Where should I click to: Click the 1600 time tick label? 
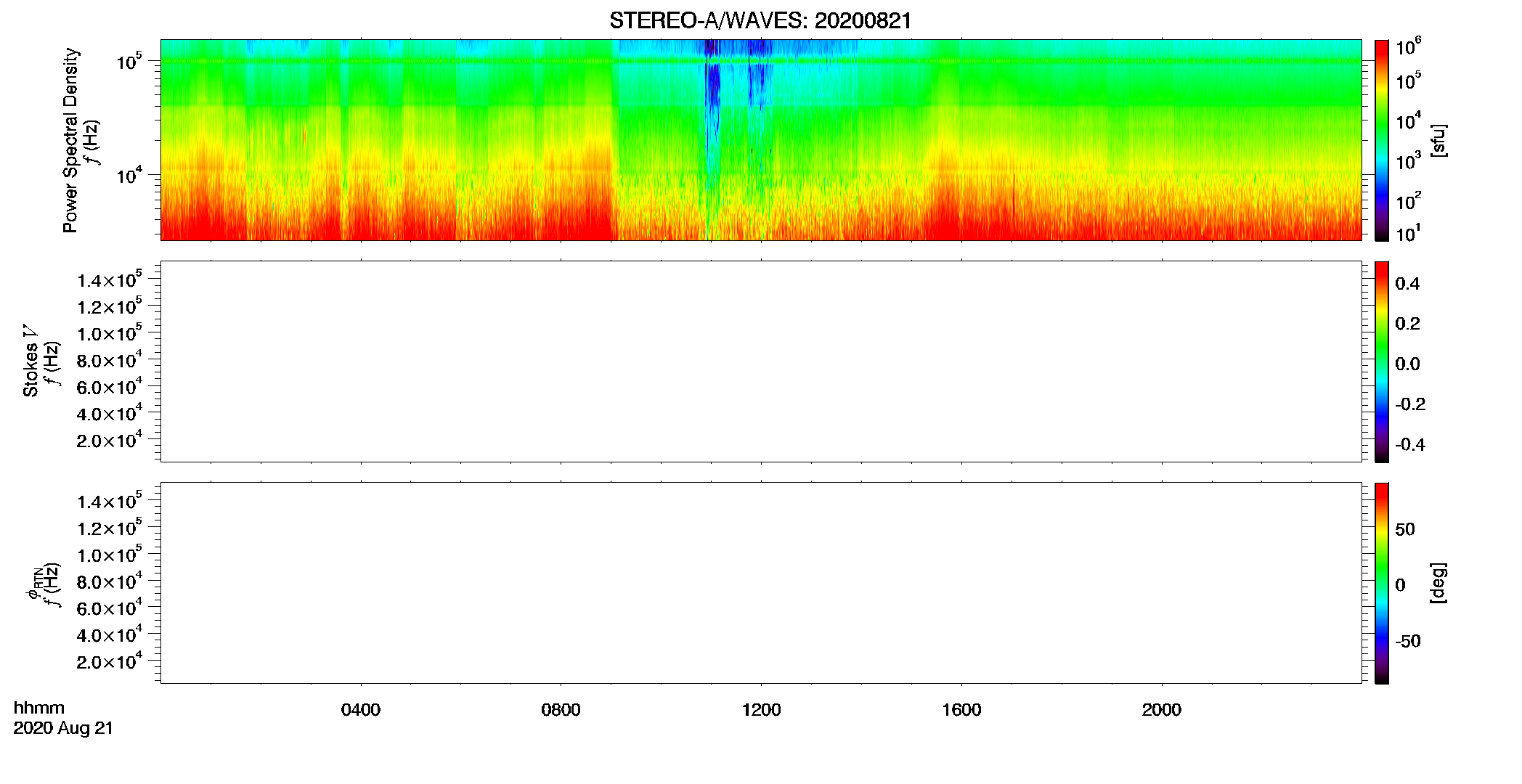point(961,710)
